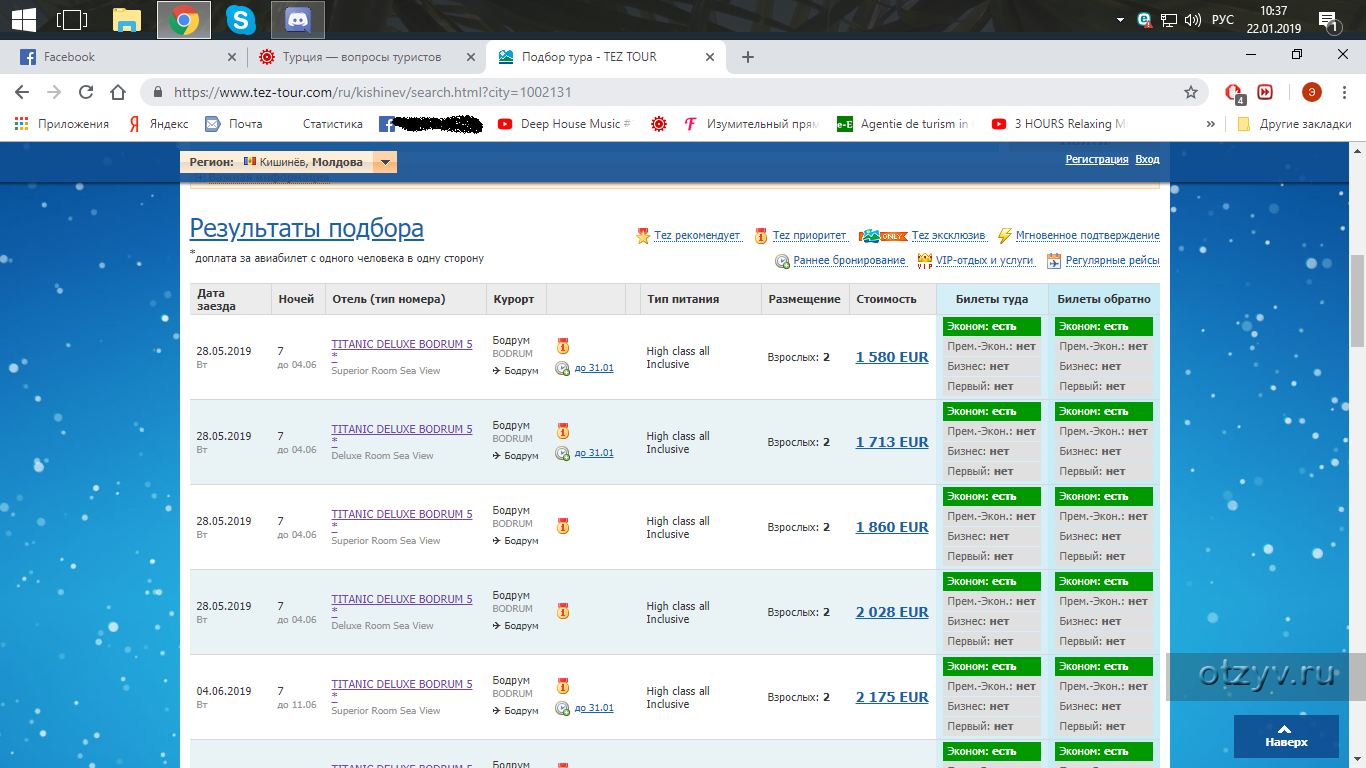The width and height of the screenshot is (1366, 768).
Task: Click the Tez рекомендует star icon
Action: point(644,236)
